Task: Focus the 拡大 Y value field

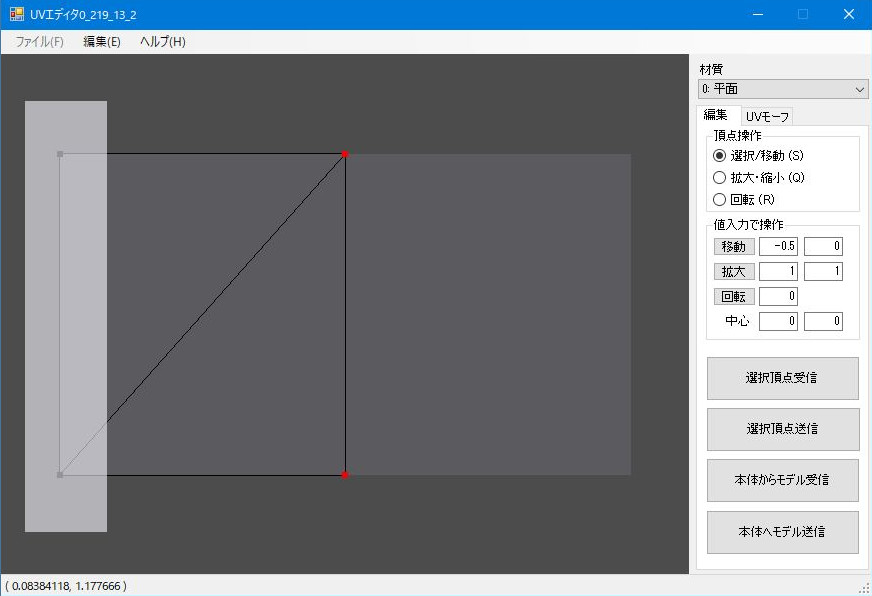Action: pos(823,271)
